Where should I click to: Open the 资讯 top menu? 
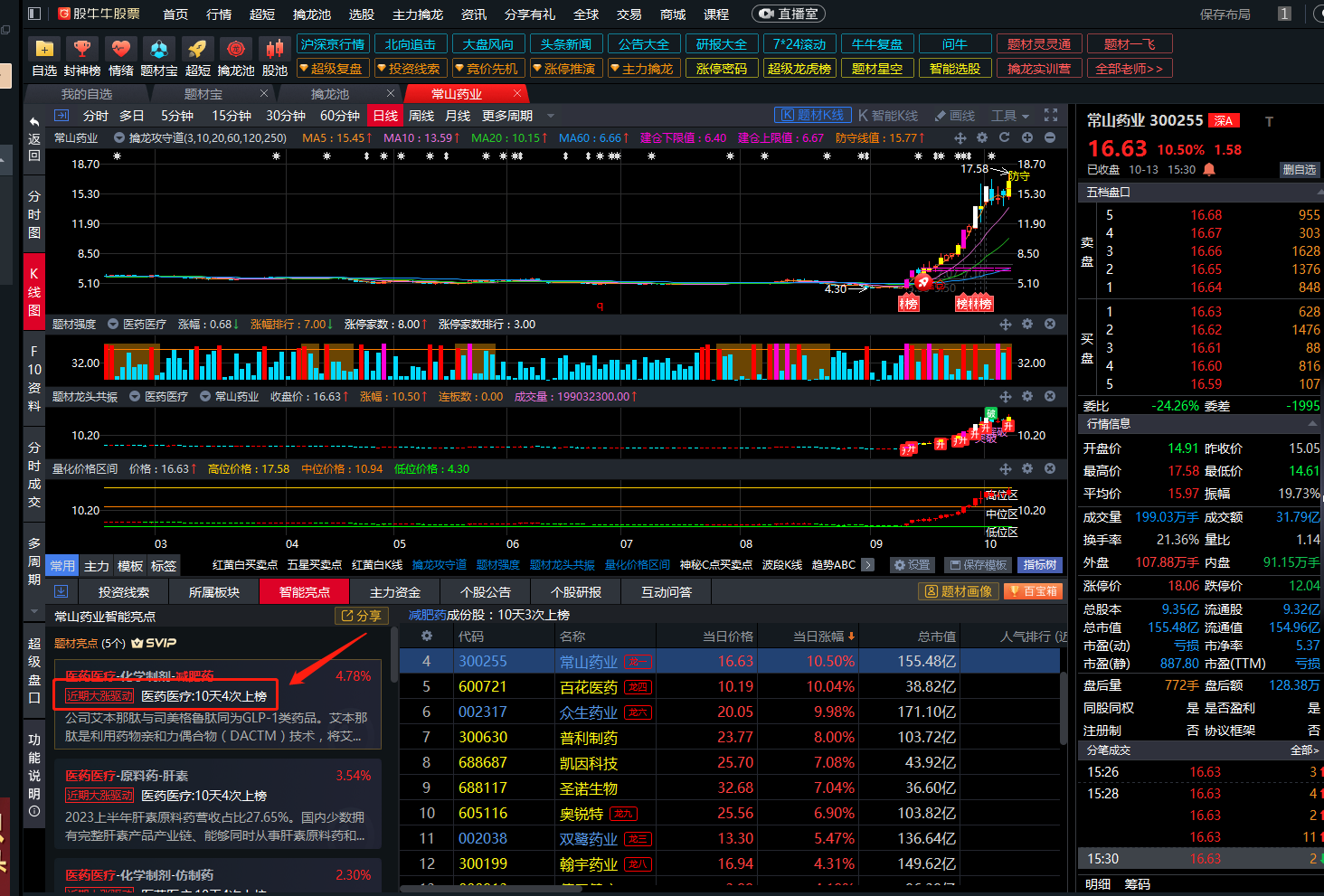pos(474,14)
